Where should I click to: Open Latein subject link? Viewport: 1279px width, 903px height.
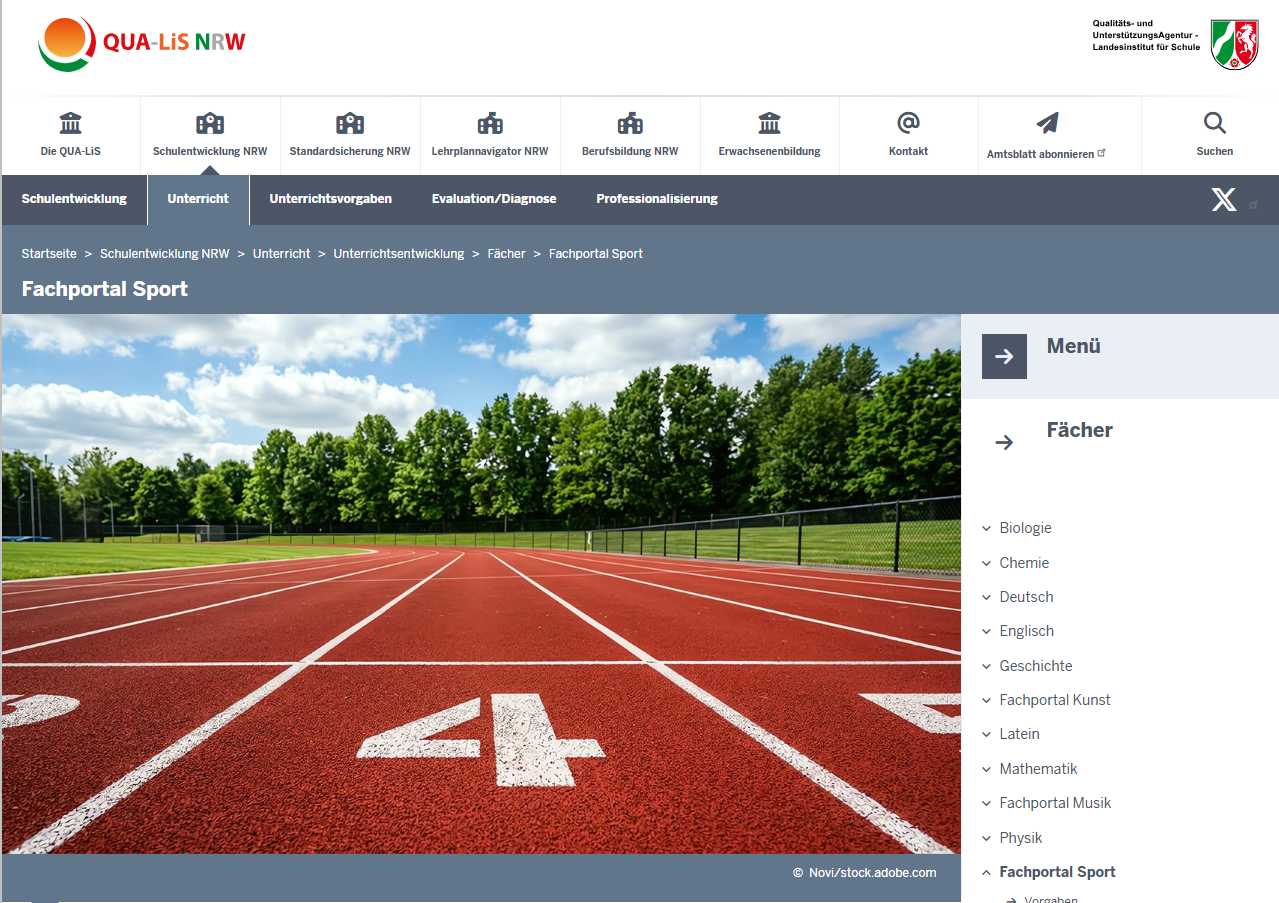point(1019,734)
